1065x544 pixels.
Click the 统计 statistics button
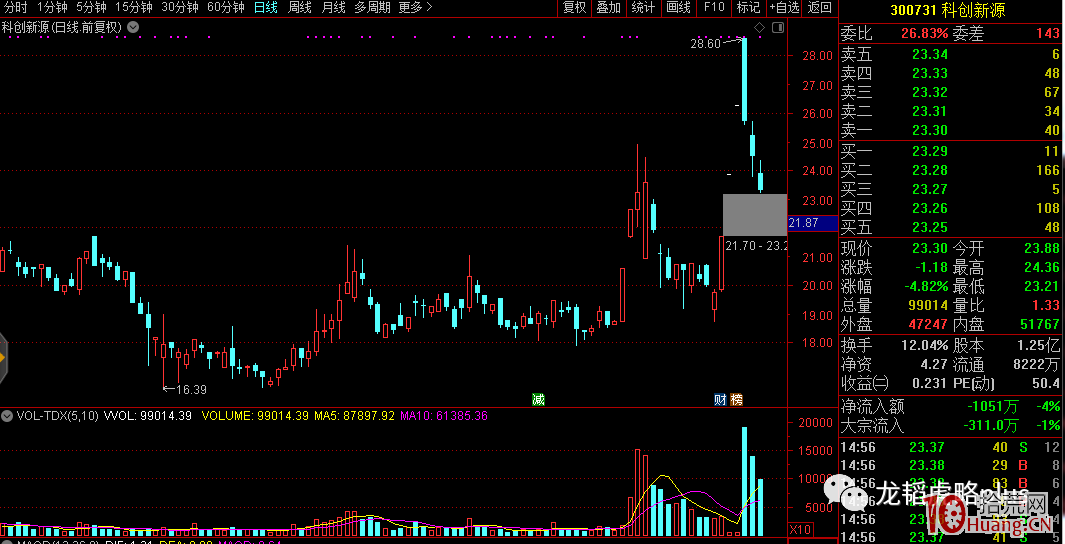coord(643,8)
